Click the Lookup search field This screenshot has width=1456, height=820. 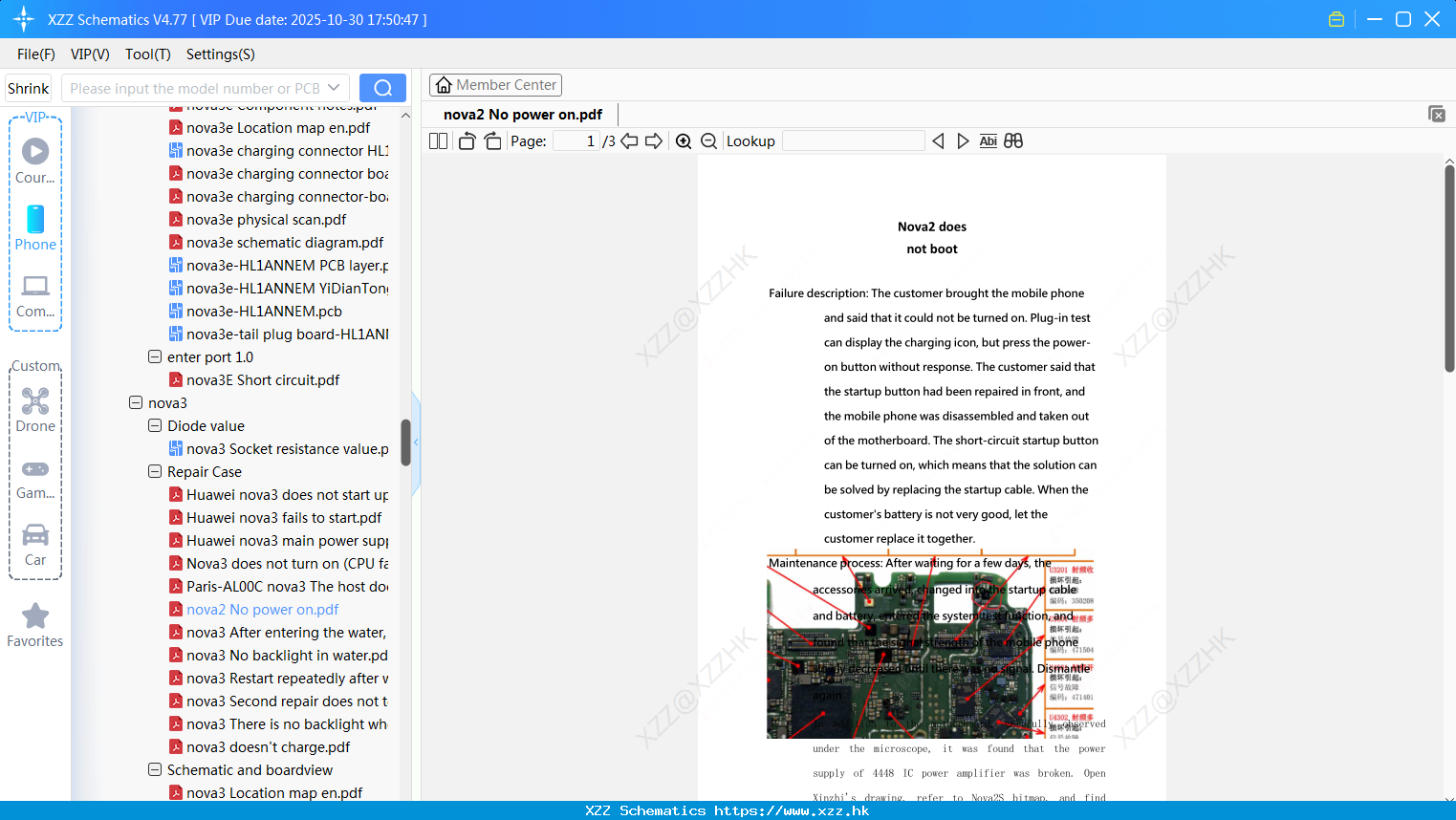[x=854, y=141]
